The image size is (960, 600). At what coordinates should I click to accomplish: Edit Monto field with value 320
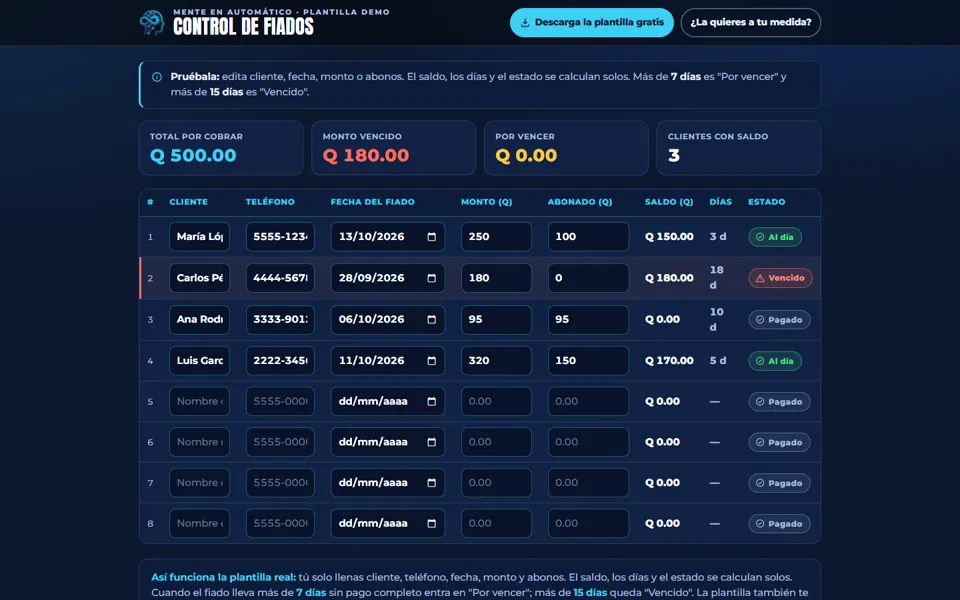[x=497, y=361]
